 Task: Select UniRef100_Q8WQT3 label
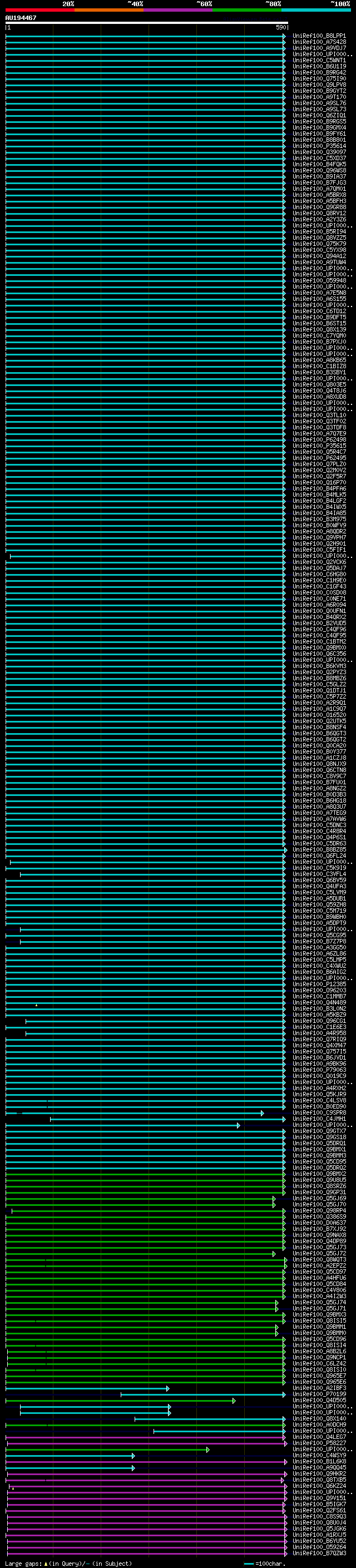(319, 1260)
